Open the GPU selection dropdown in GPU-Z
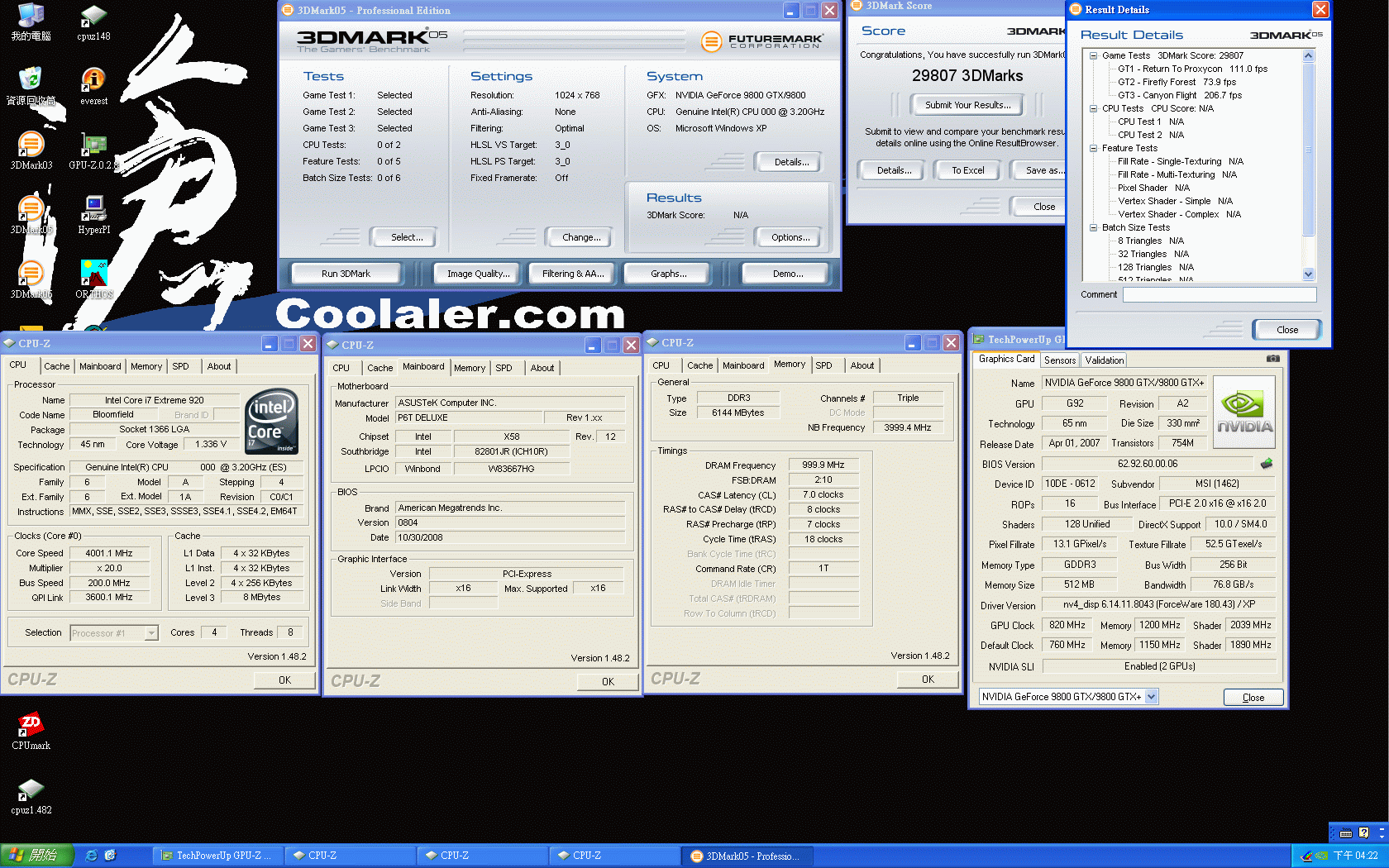Viewport: 1389px width, 868px height. click(1151, 697)
